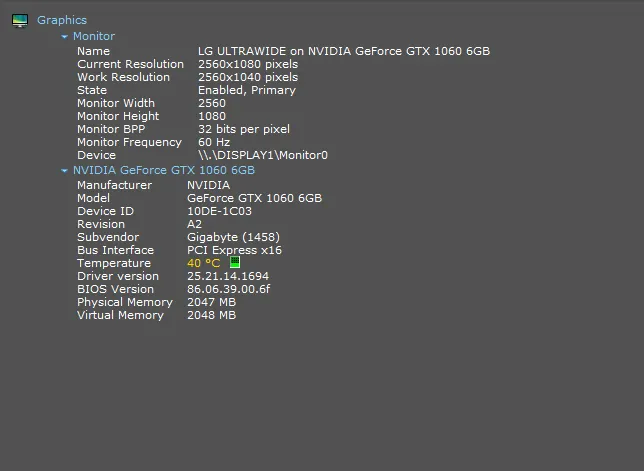The image size is (644, 471).
Task: Select the monitor name 'LG ULTRAWIDE on NVIDIA GeForce' value
Action: 344,51
